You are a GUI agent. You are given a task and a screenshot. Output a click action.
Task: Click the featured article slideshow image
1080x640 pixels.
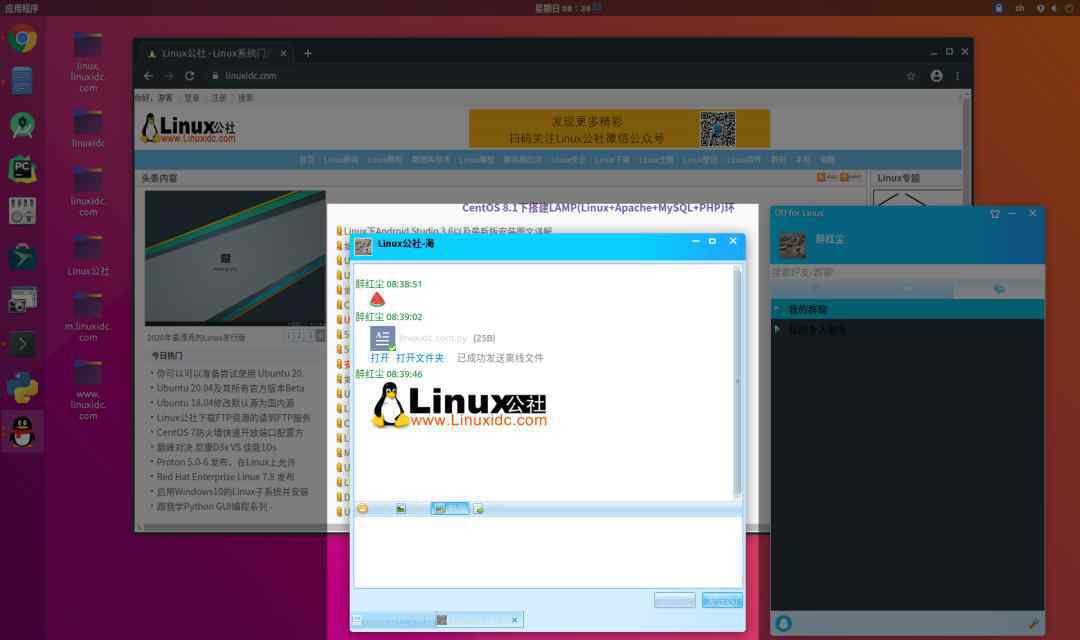[235, 258]
